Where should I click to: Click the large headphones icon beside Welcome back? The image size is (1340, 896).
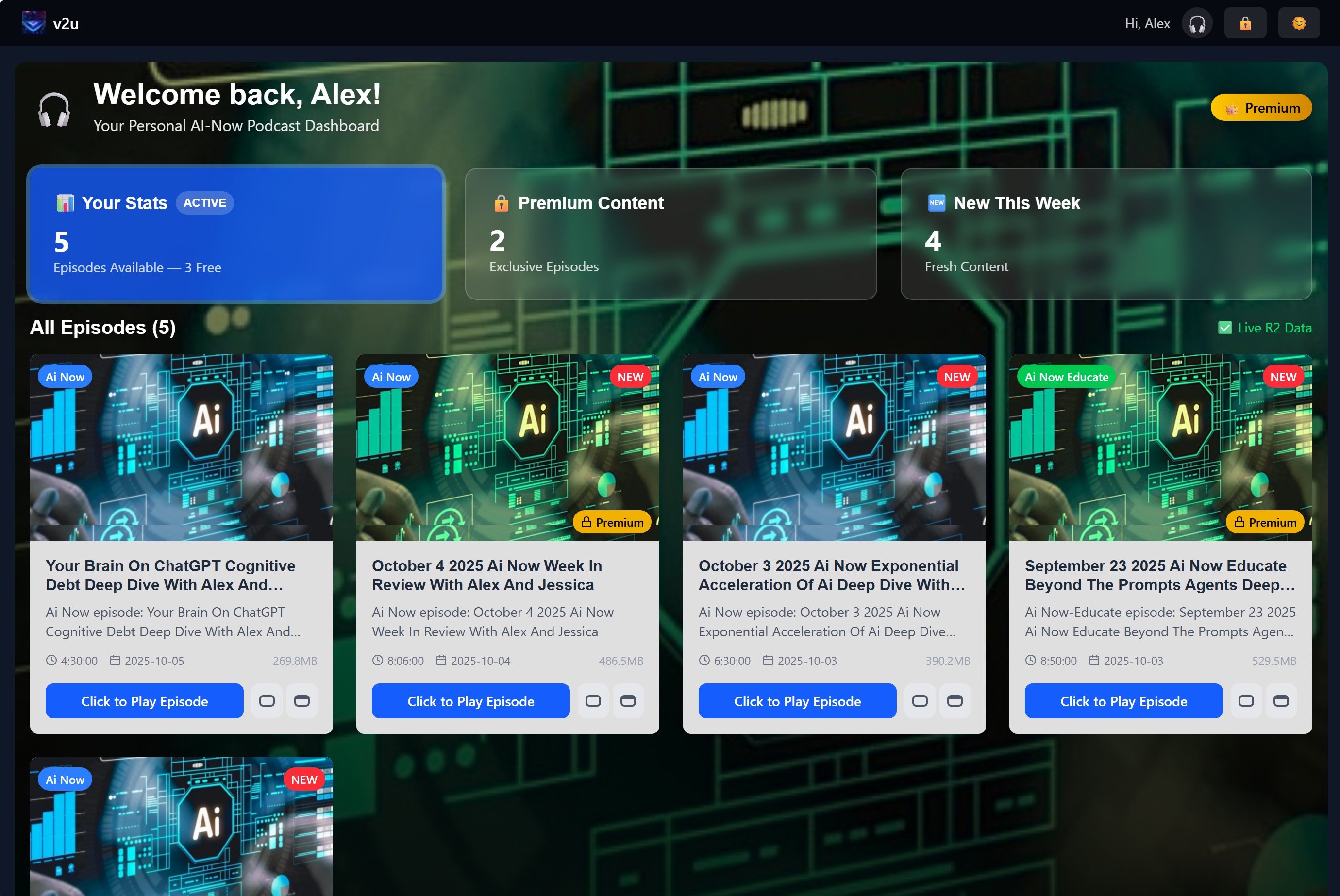pos(54,109)
